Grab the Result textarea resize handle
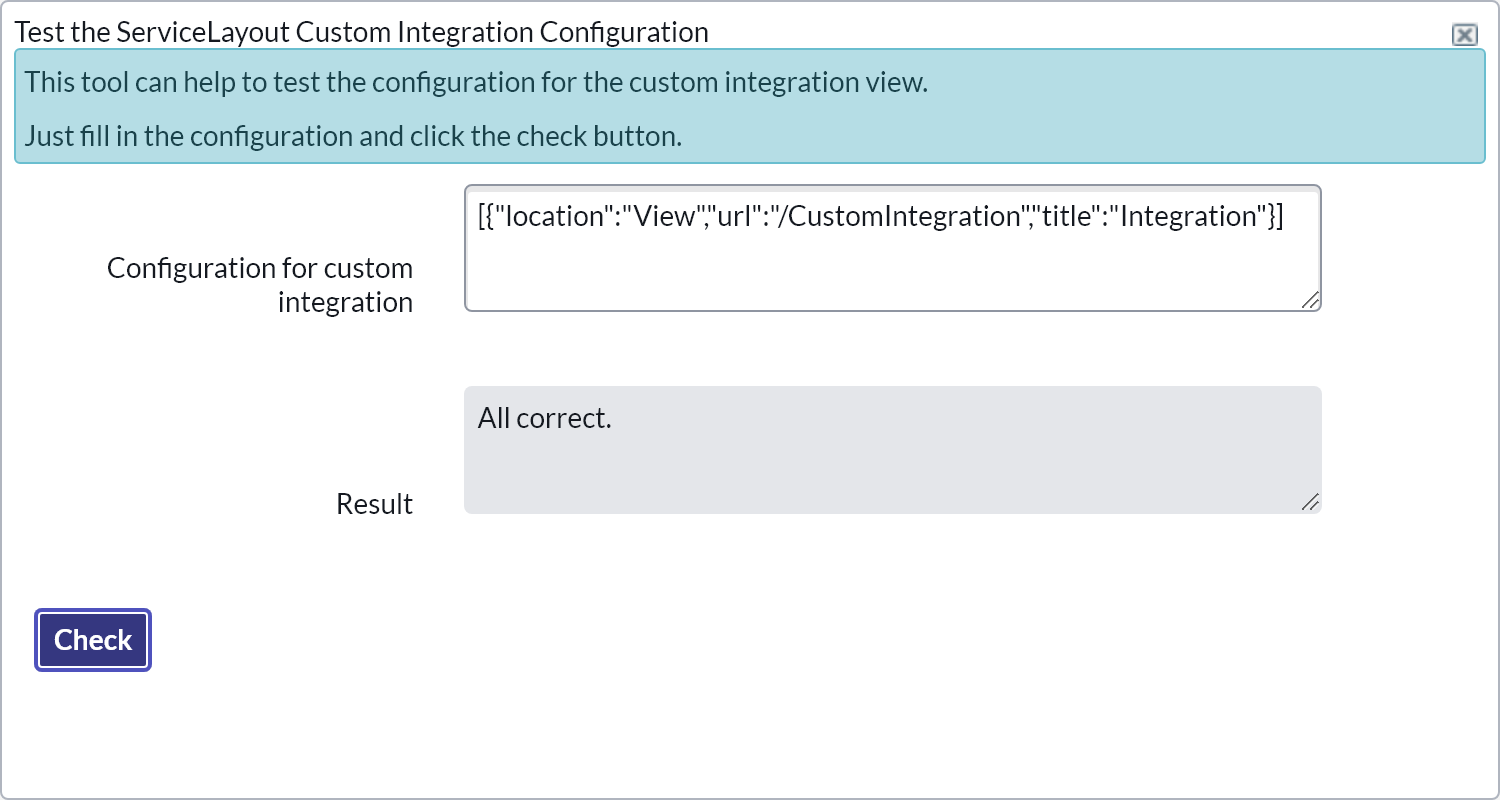 1310,502
